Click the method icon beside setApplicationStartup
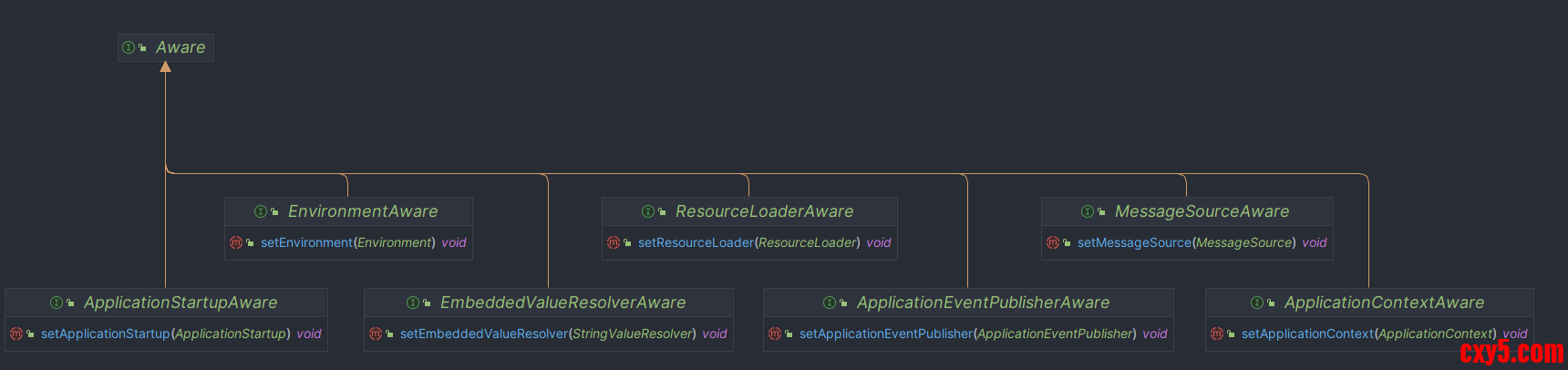The height and width of the screenshot is (370, 1568). (x=16, y=334)
